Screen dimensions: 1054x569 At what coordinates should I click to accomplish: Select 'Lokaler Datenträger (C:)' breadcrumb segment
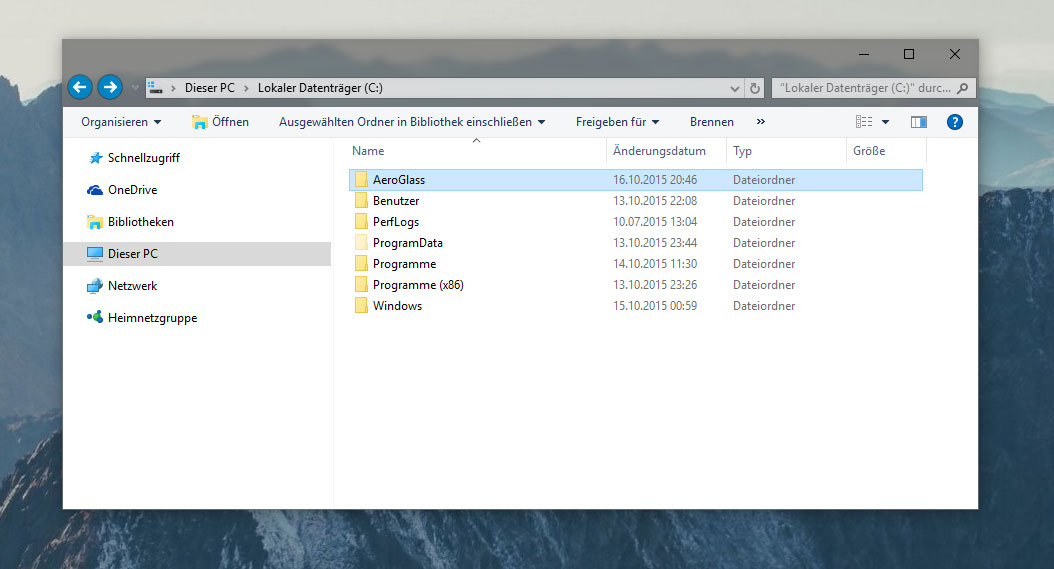(x=320, y=88)
